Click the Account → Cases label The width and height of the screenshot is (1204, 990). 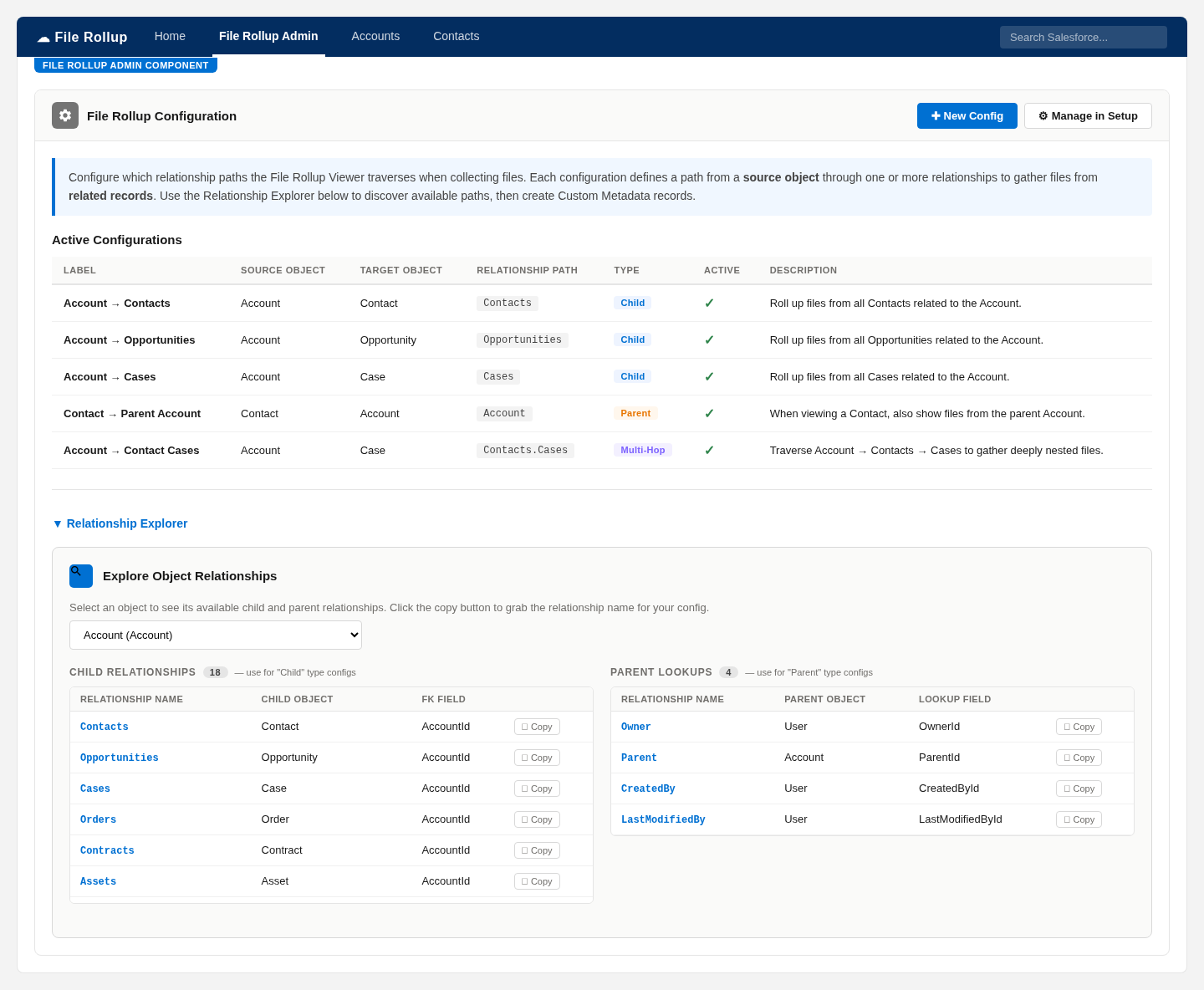pyautogui.click(x=110, y=377)
